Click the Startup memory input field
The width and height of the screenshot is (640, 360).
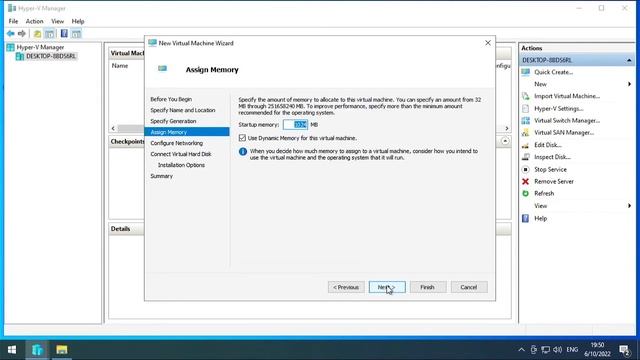coord(296,125)
